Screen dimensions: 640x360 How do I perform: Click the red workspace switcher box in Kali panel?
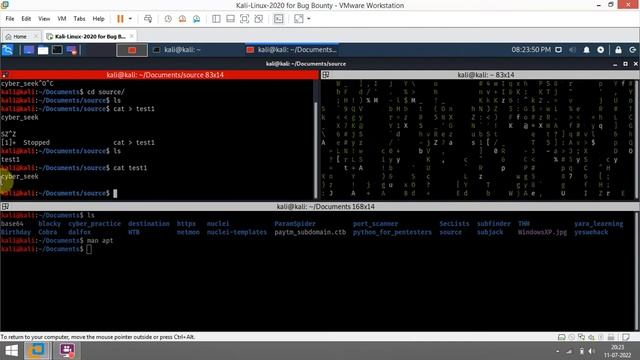(132, 50)
